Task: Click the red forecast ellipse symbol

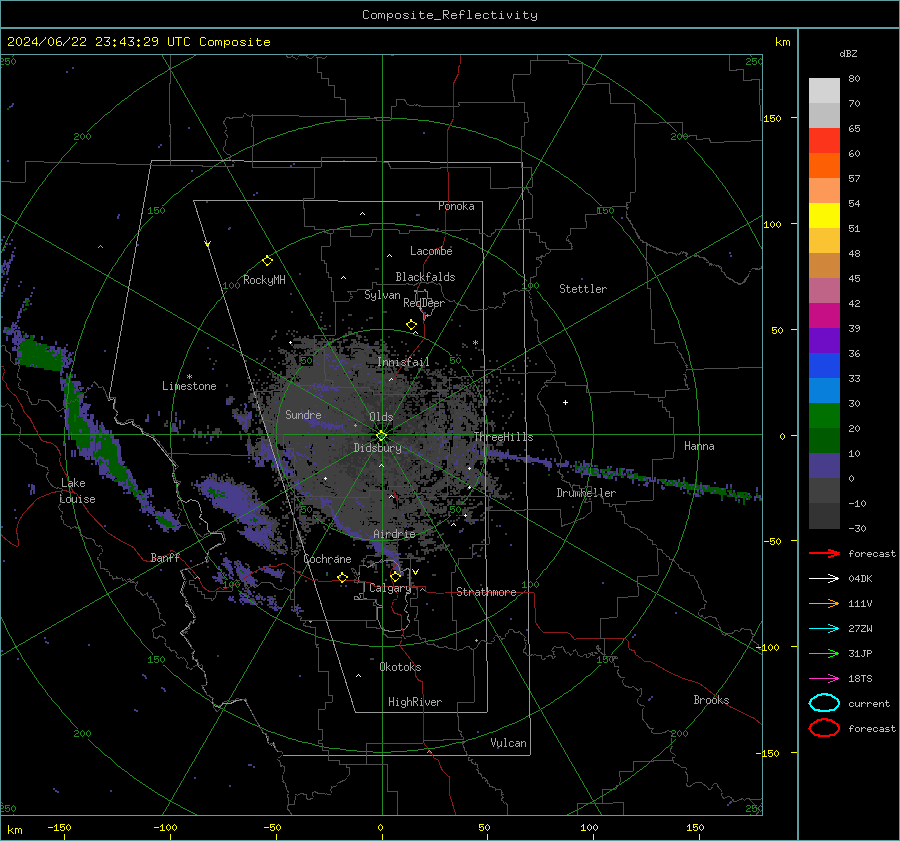Action: click(824, 728)
